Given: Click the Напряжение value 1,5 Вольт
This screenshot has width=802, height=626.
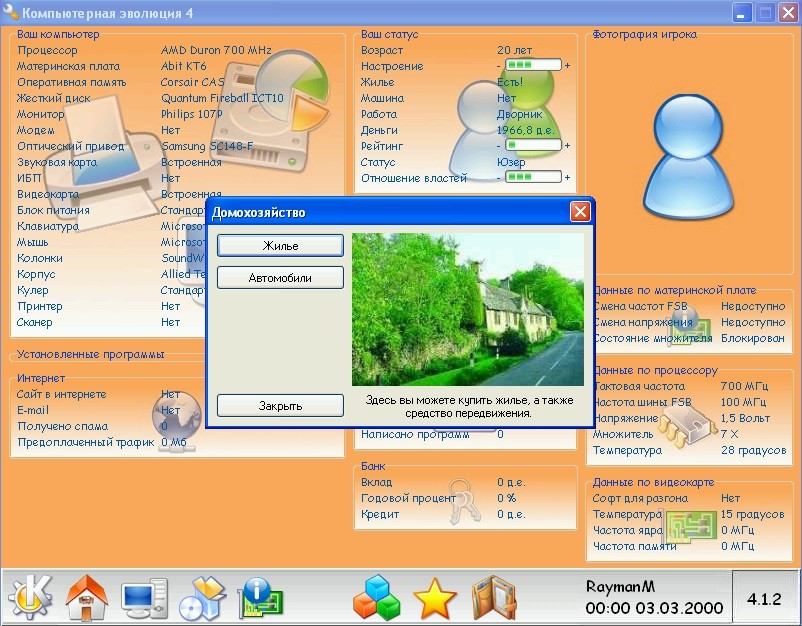Looking at the screenshot, I should [745, 418].
